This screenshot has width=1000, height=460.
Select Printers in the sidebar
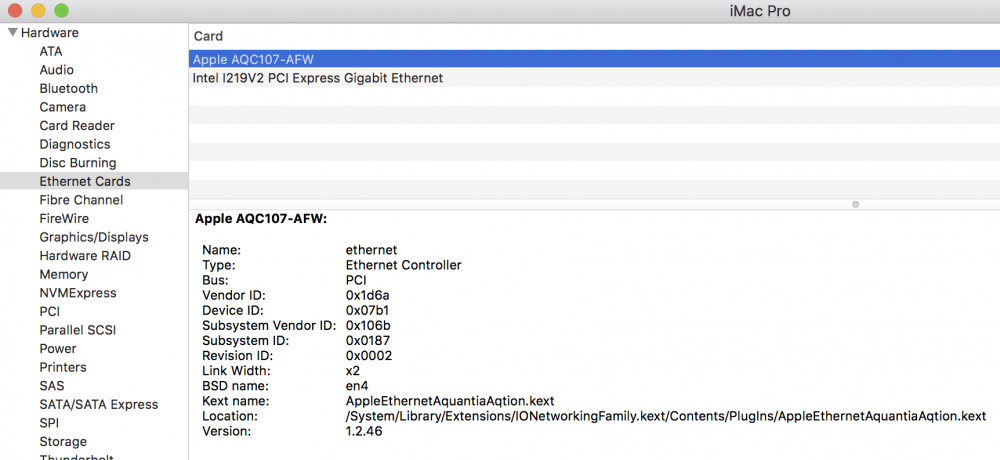pyautogui.click(x=63, y=367)
